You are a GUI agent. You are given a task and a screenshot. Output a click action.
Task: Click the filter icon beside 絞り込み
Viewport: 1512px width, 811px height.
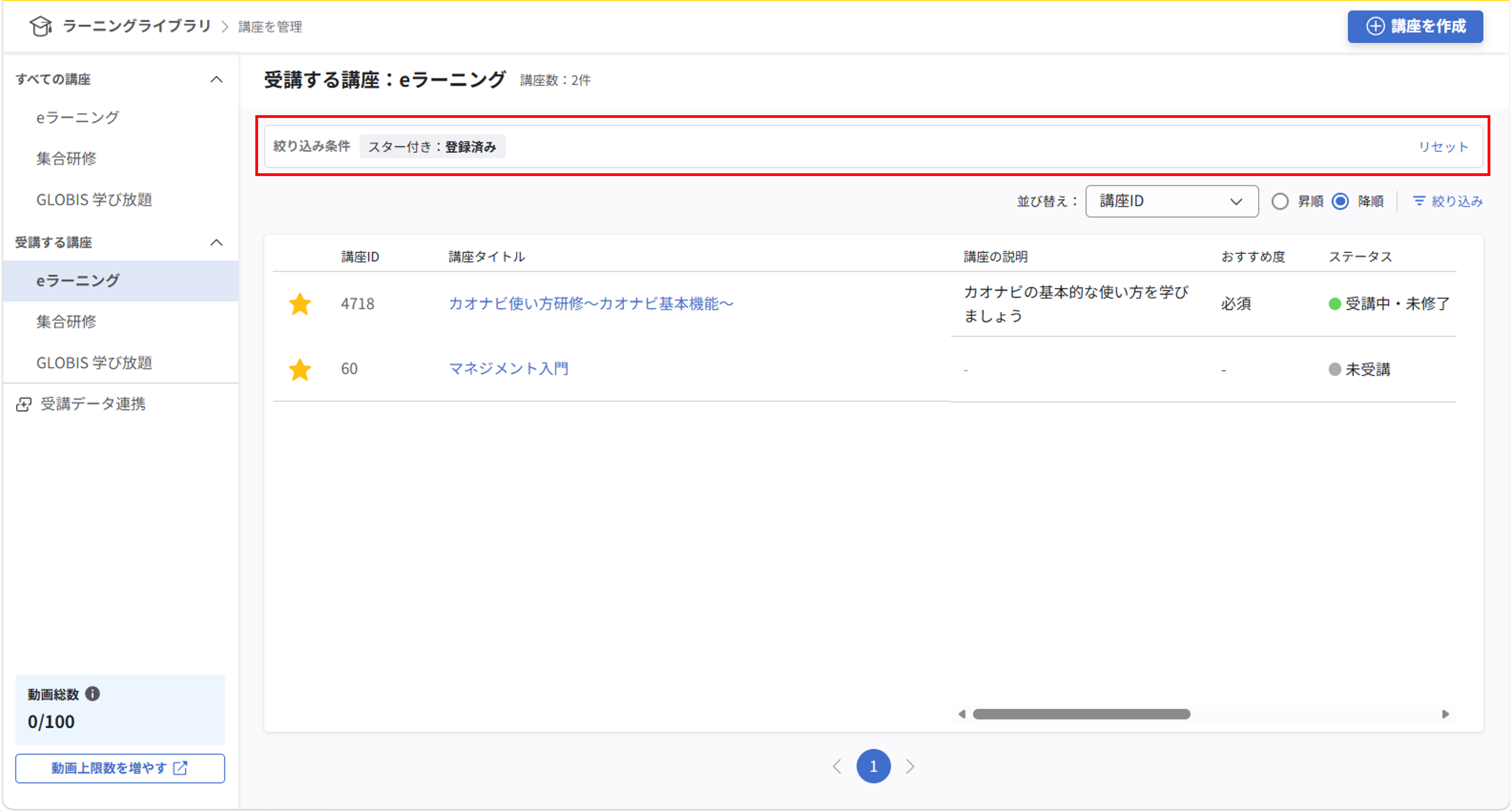[x=1419, y=201]
